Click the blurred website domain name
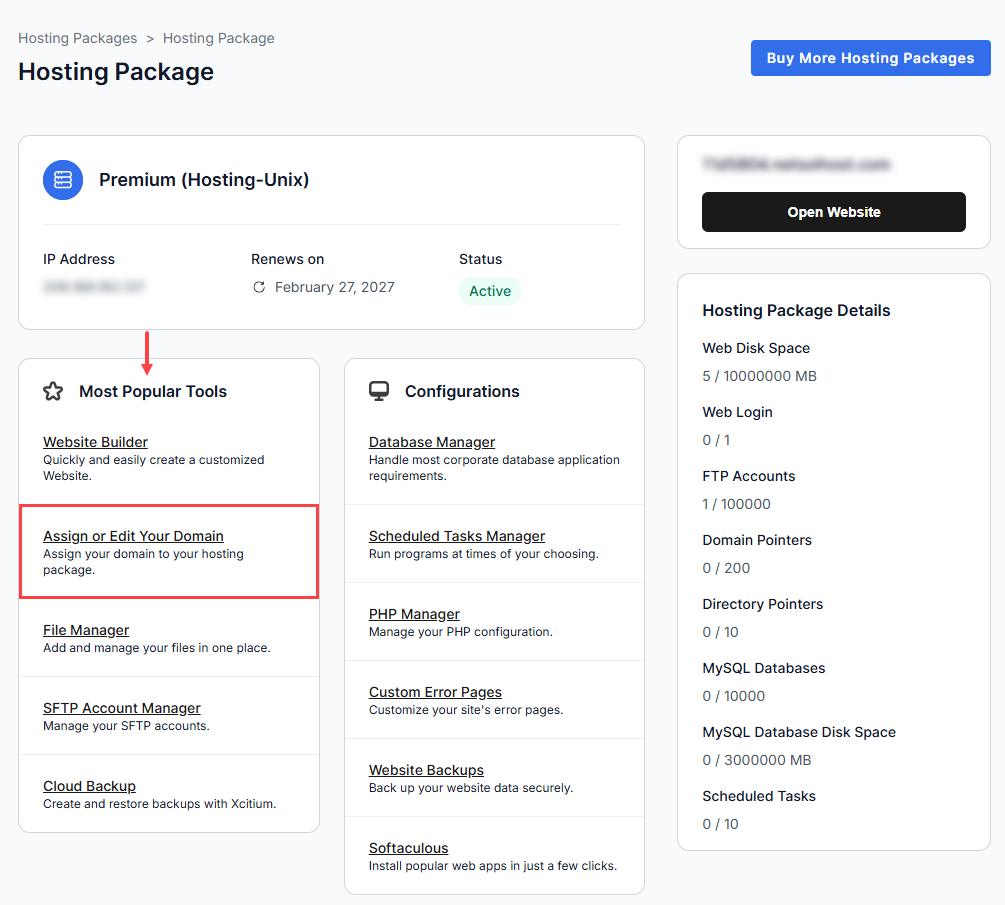Image resolution: width=1005 pixels, height=905 pixels. coord(796,164)
